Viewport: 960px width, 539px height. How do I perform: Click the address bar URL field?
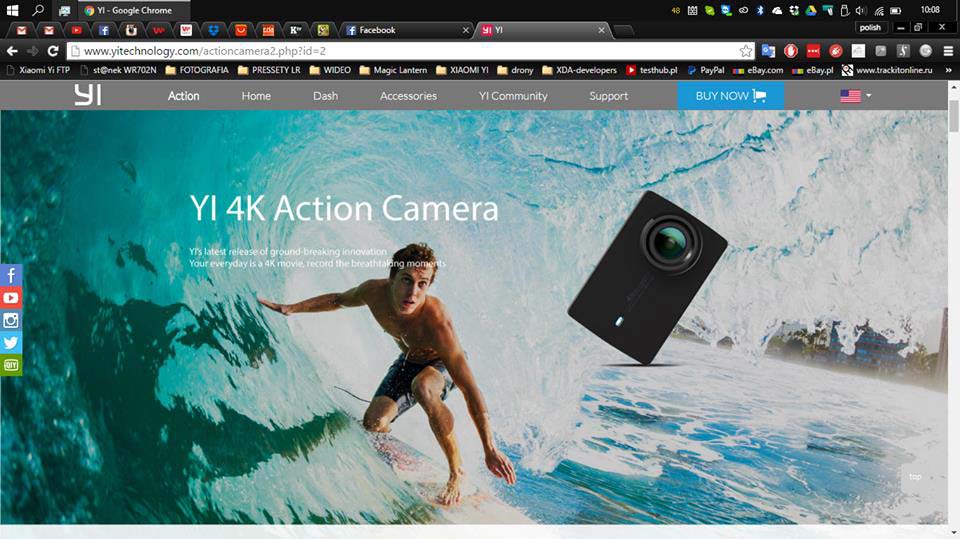[x=400, y=51]
